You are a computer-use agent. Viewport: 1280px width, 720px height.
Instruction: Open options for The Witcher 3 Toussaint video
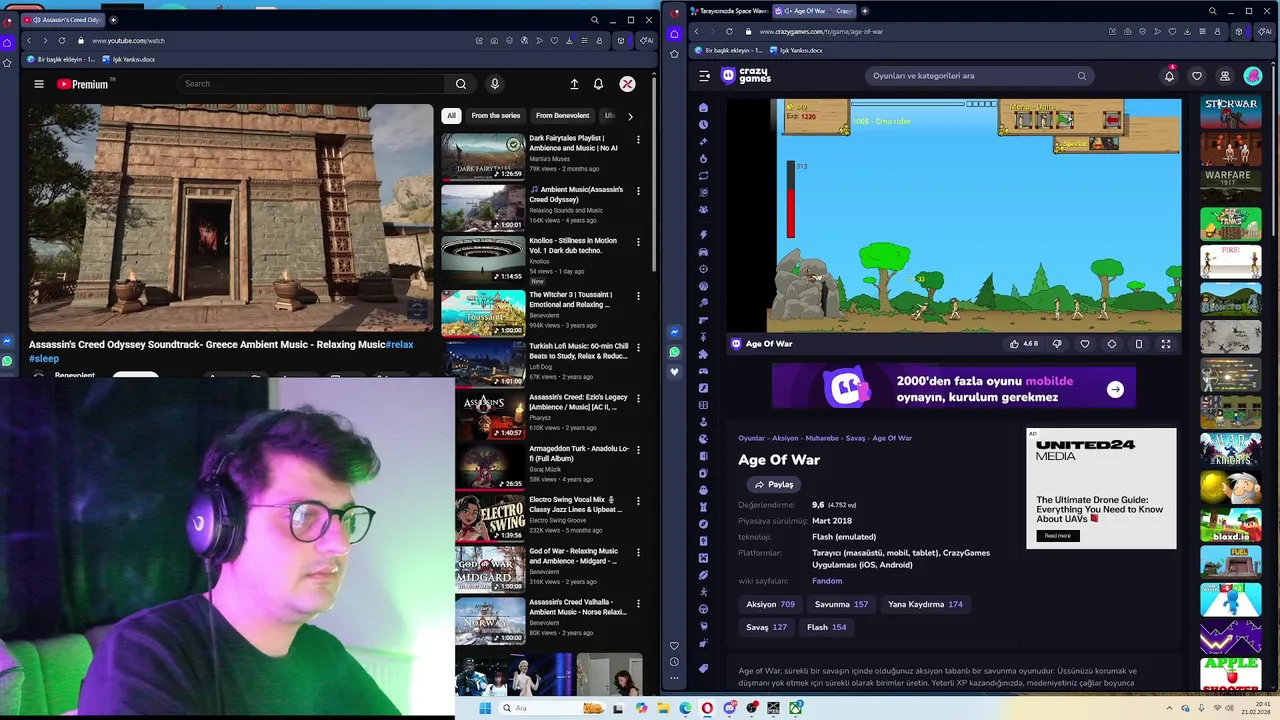(638, 296)
